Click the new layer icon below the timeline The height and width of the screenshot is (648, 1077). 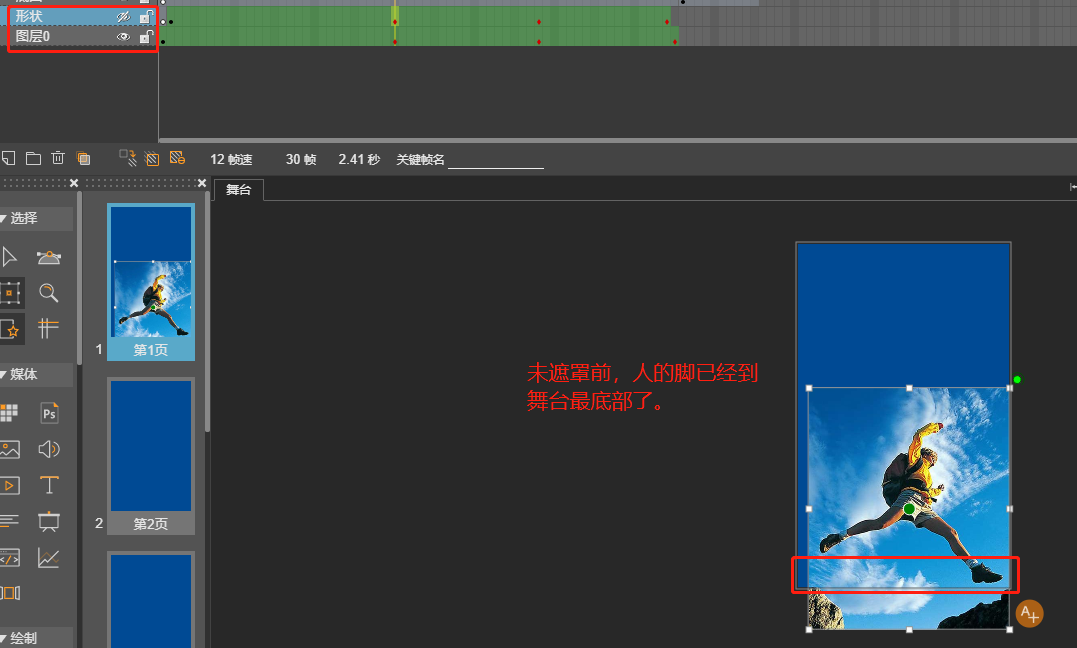[x=8, y=159]
